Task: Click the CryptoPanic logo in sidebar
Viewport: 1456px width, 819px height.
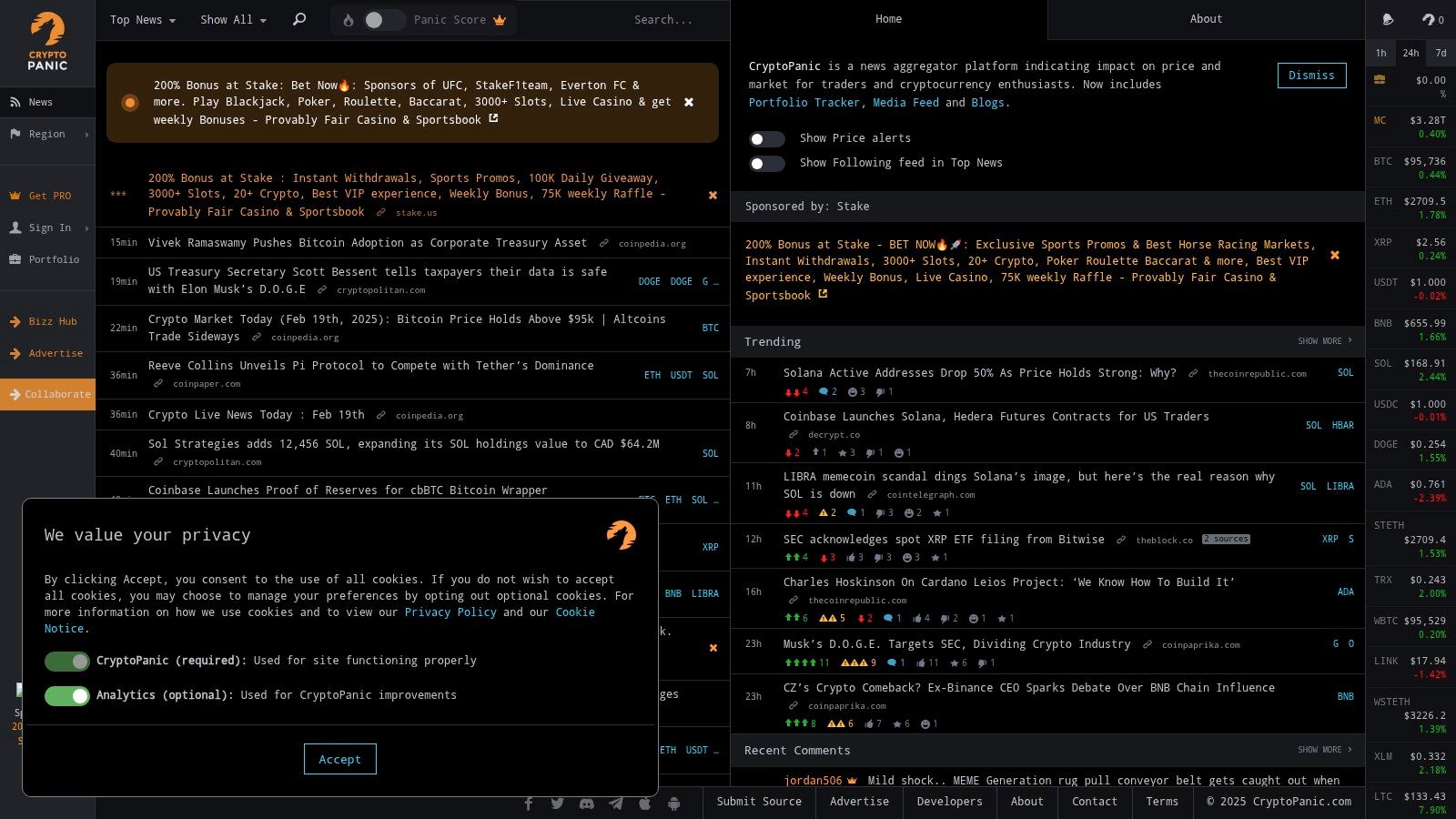Action: point(47,42)
